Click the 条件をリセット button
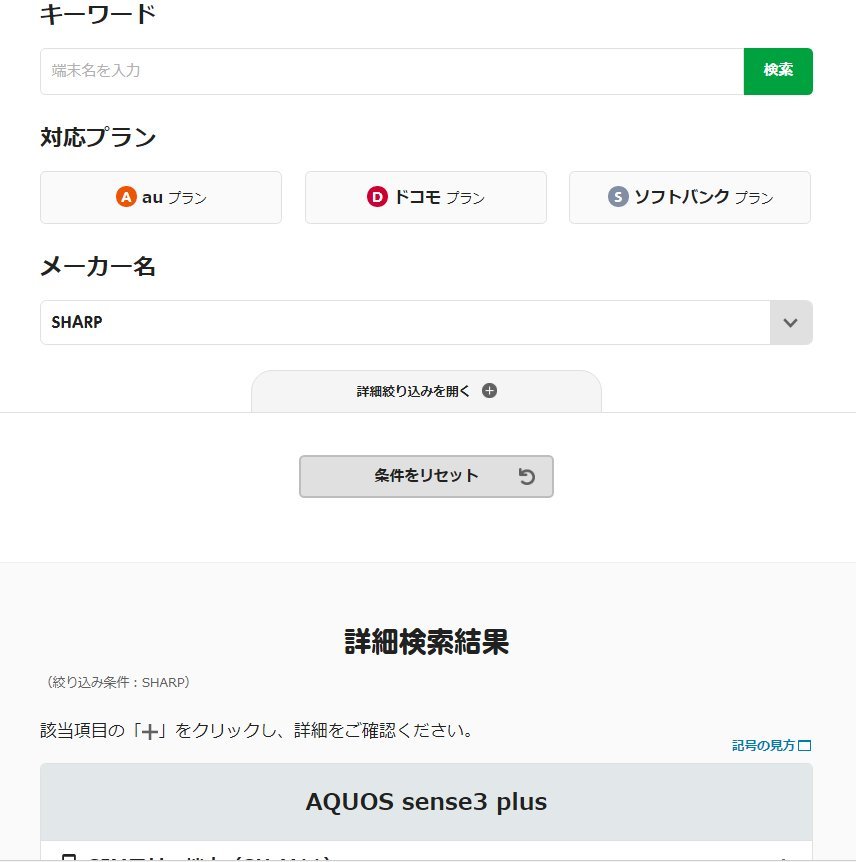This screenshot has width=856, height=862. click(x=426, y=477)
